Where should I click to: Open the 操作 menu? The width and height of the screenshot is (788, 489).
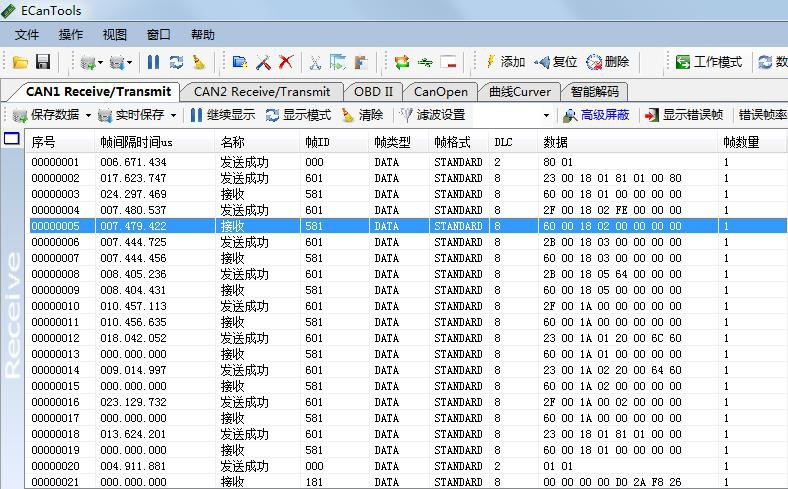coord(71,35)
